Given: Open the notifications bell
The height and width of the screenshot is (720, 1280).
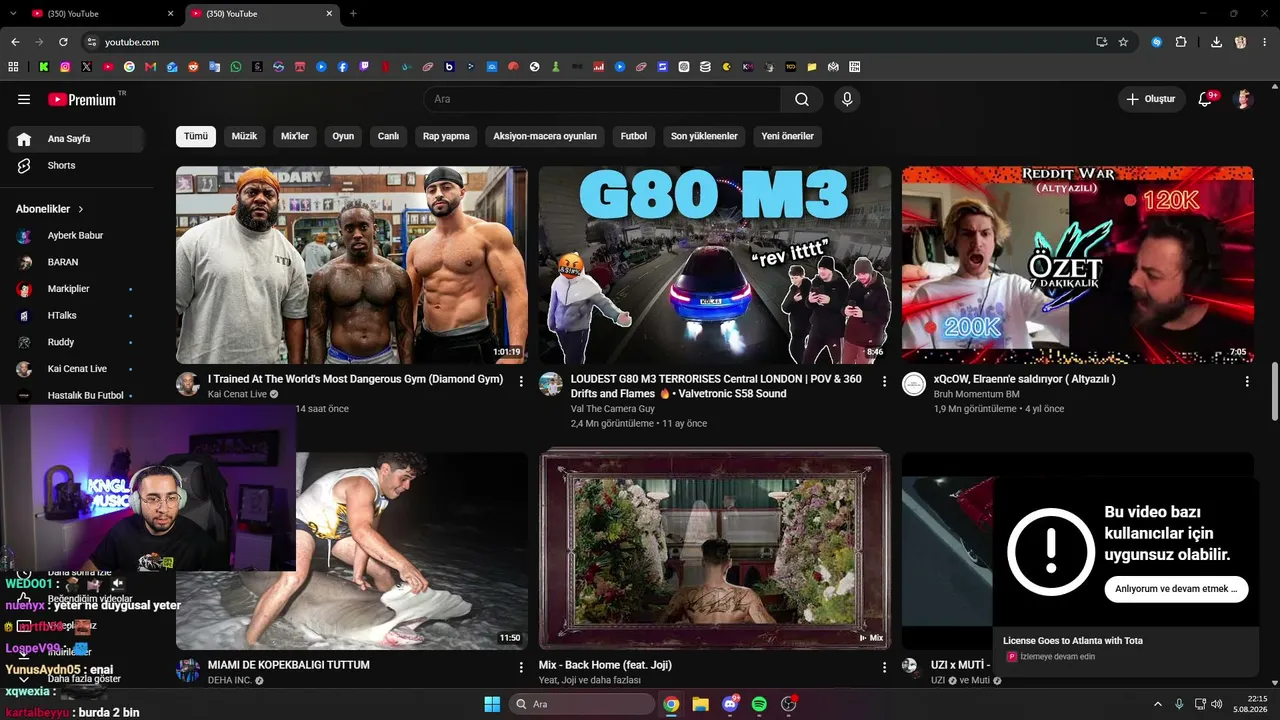Looking at the screenshot, I should click(1205, 99).
